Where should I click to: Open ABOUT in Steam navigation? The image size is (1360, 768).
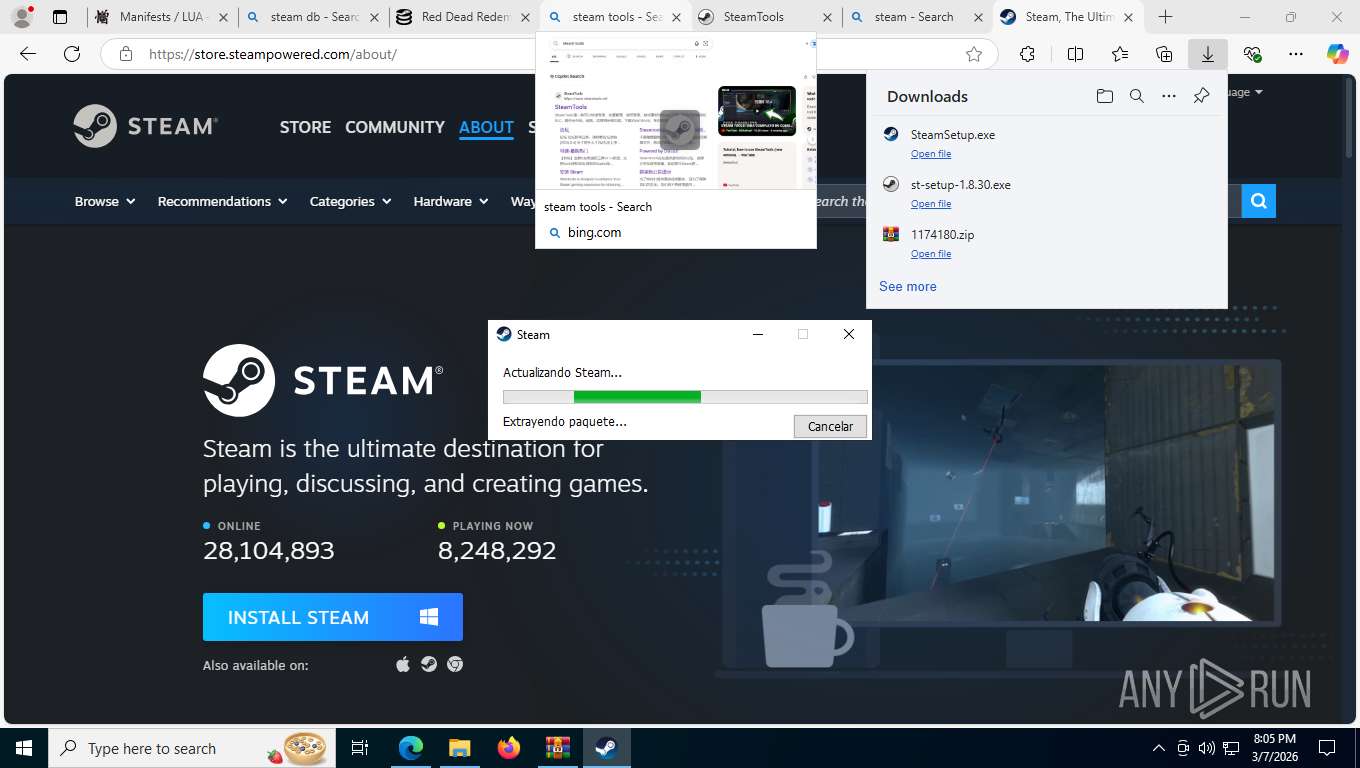click(486, 127)
